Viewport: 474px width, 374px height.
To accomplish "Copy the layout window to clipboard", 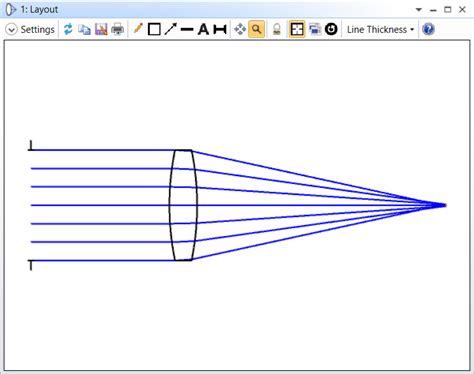I will click(x=84, y=30).
